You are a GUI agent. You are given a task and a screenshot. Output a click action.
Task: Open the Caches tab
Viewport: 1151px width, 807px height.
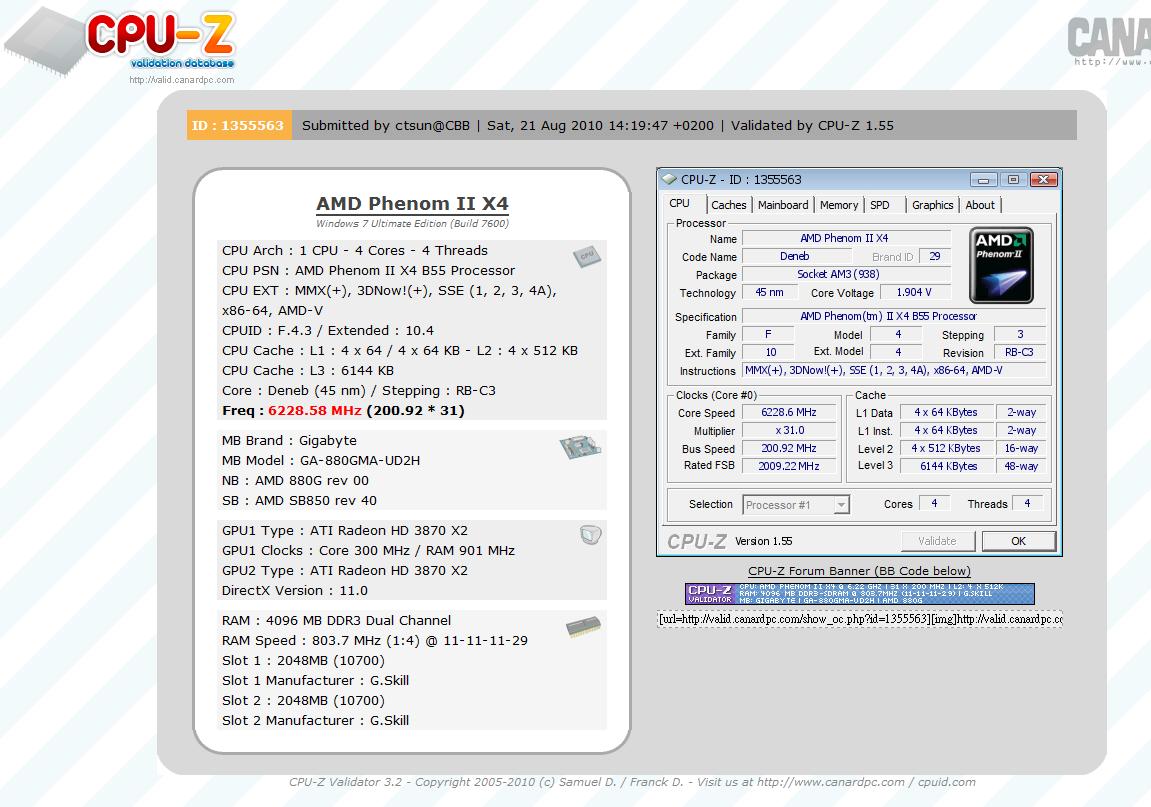(728, 205)
